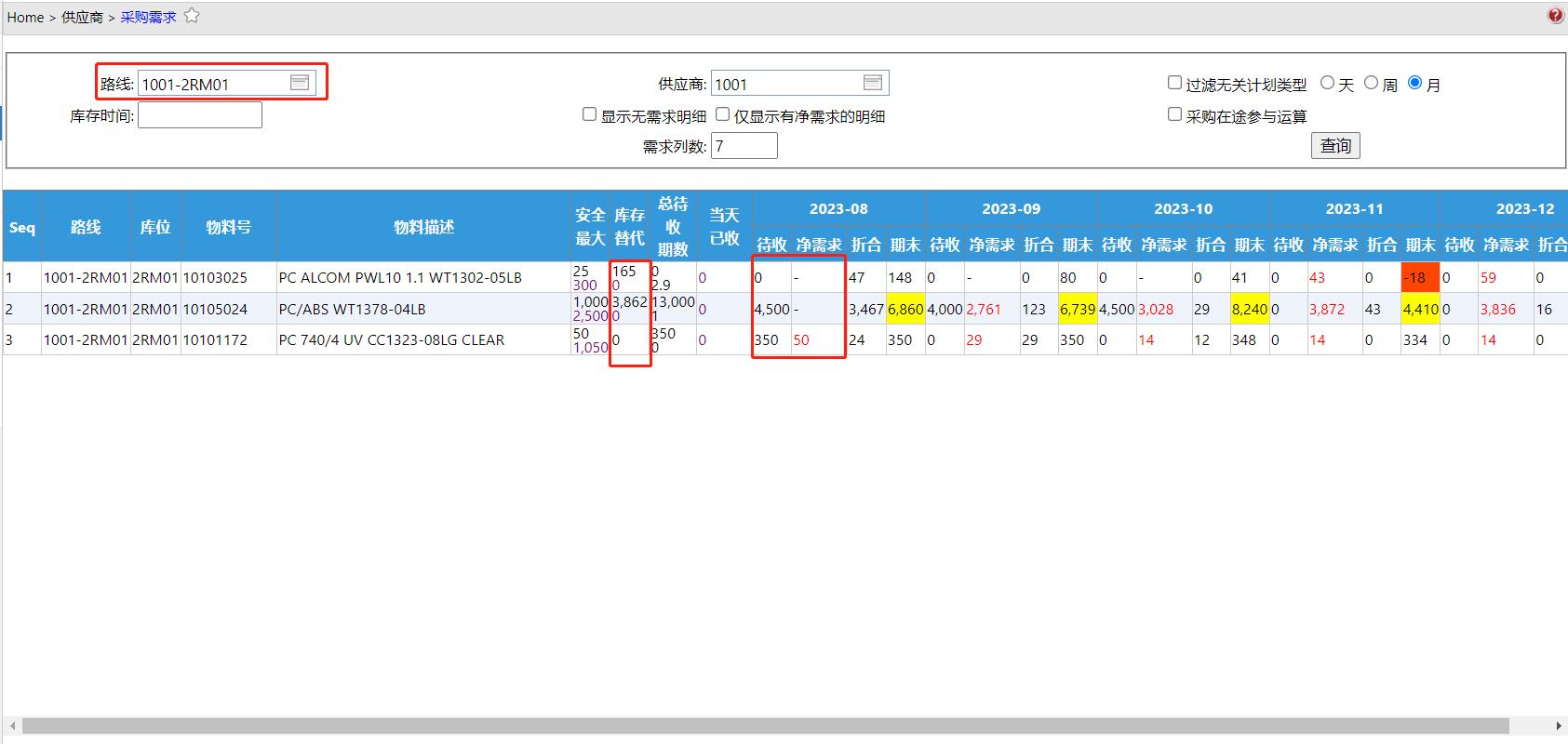Click the 2023-11 month header
The image size is (1568, 744).
(x=1354, y=208)
